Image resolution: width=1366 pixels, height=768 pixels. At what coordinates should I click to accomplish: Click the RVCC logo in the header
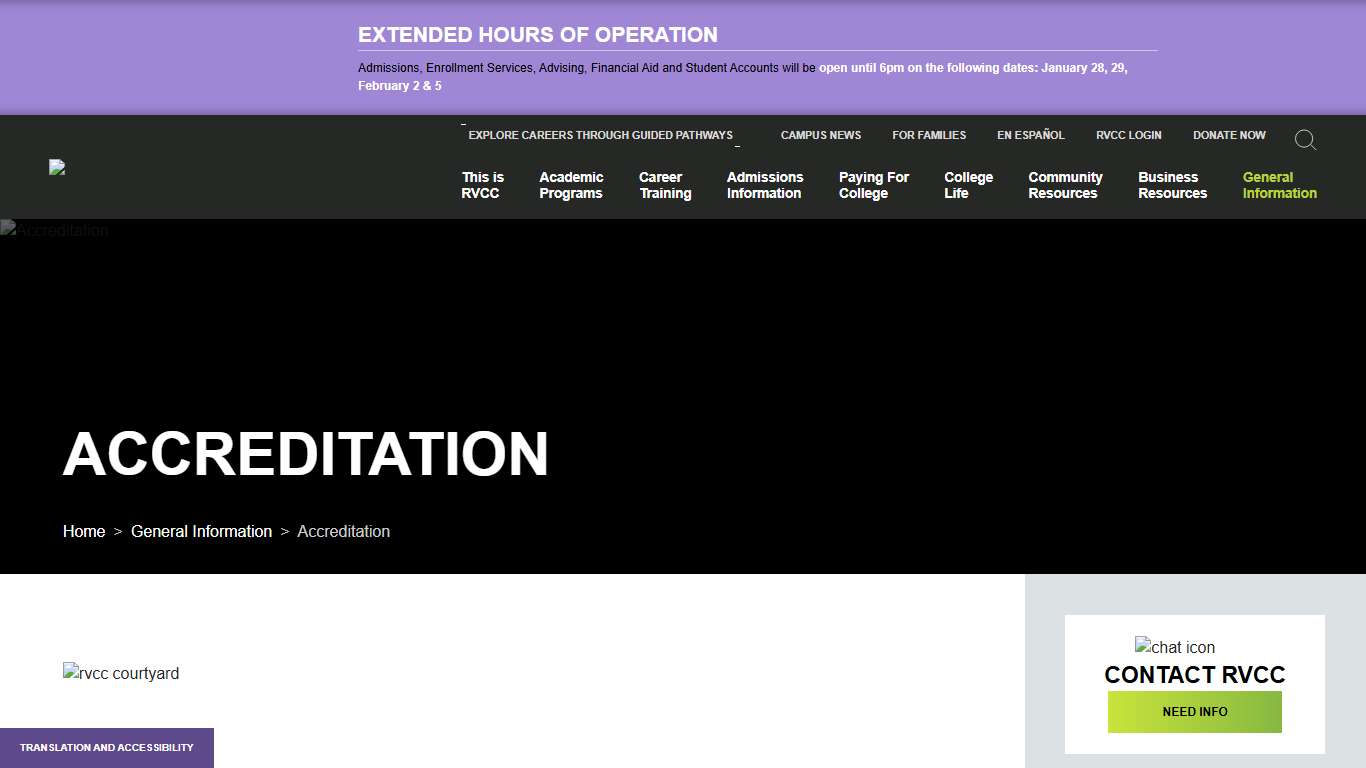click(57, 167)
